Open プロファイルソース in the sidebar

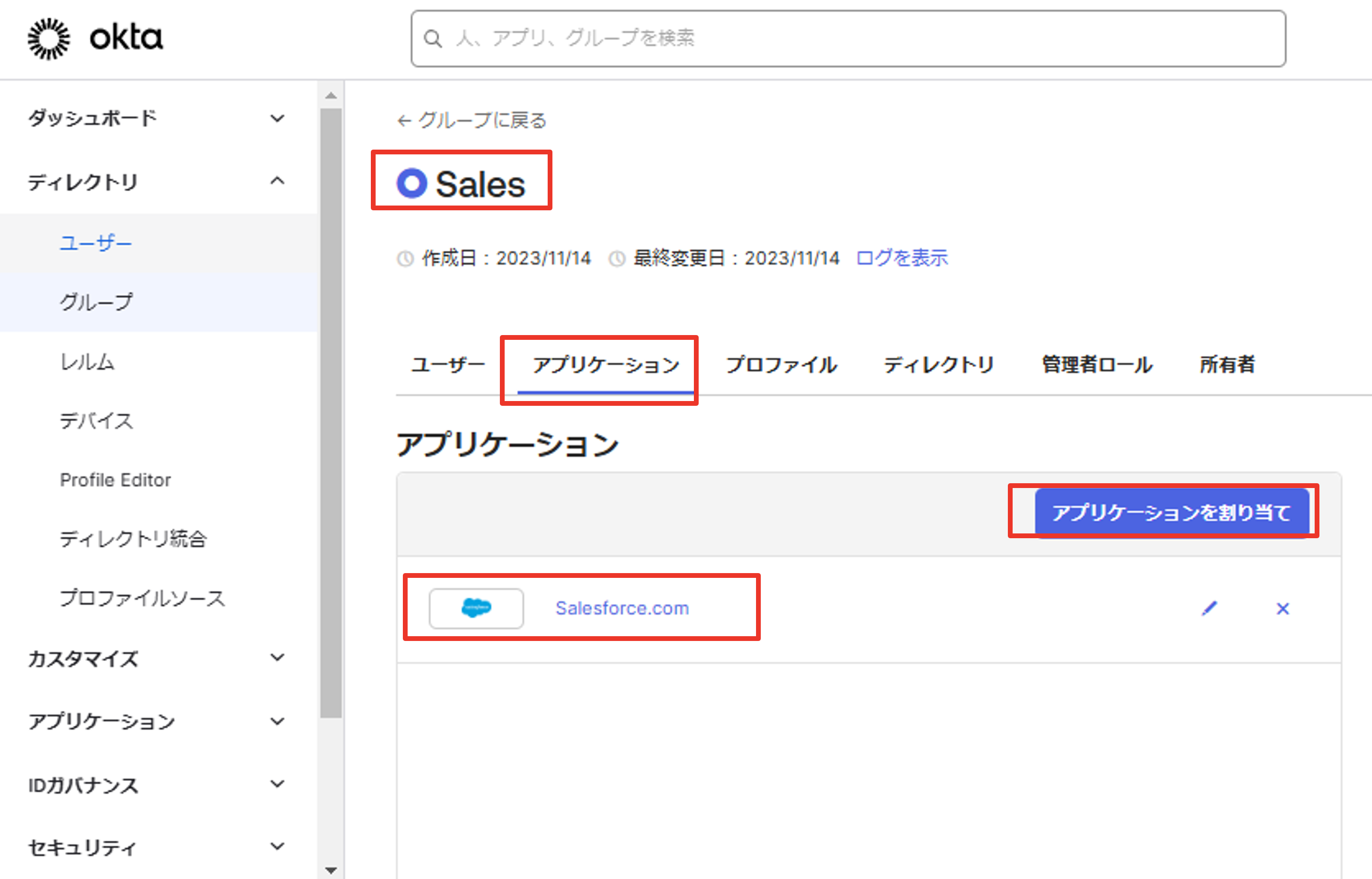pyautogui.click(x=143, y=598)
